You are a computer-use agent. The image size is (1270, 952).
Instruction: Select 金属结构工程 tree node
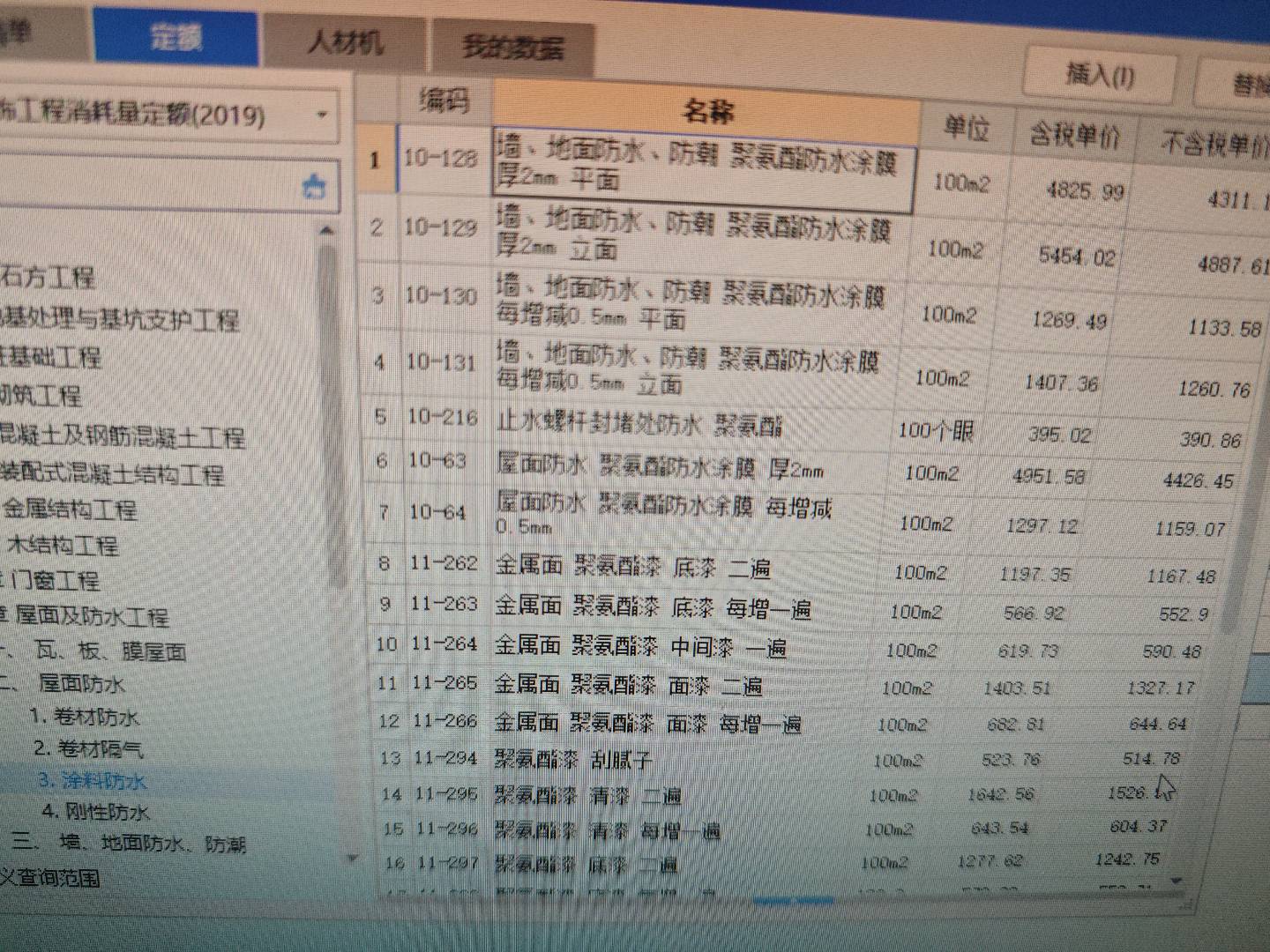(x=69, y=509)
